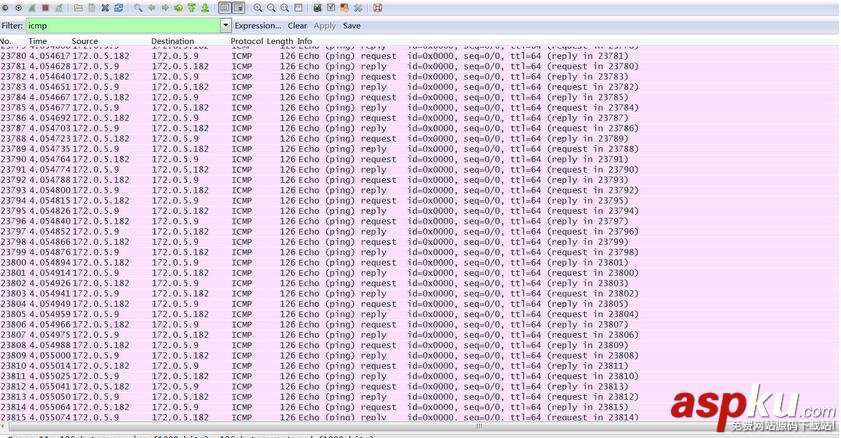Zoom in the packet list text
Screen dimensions: 841x438
(258, 8)
